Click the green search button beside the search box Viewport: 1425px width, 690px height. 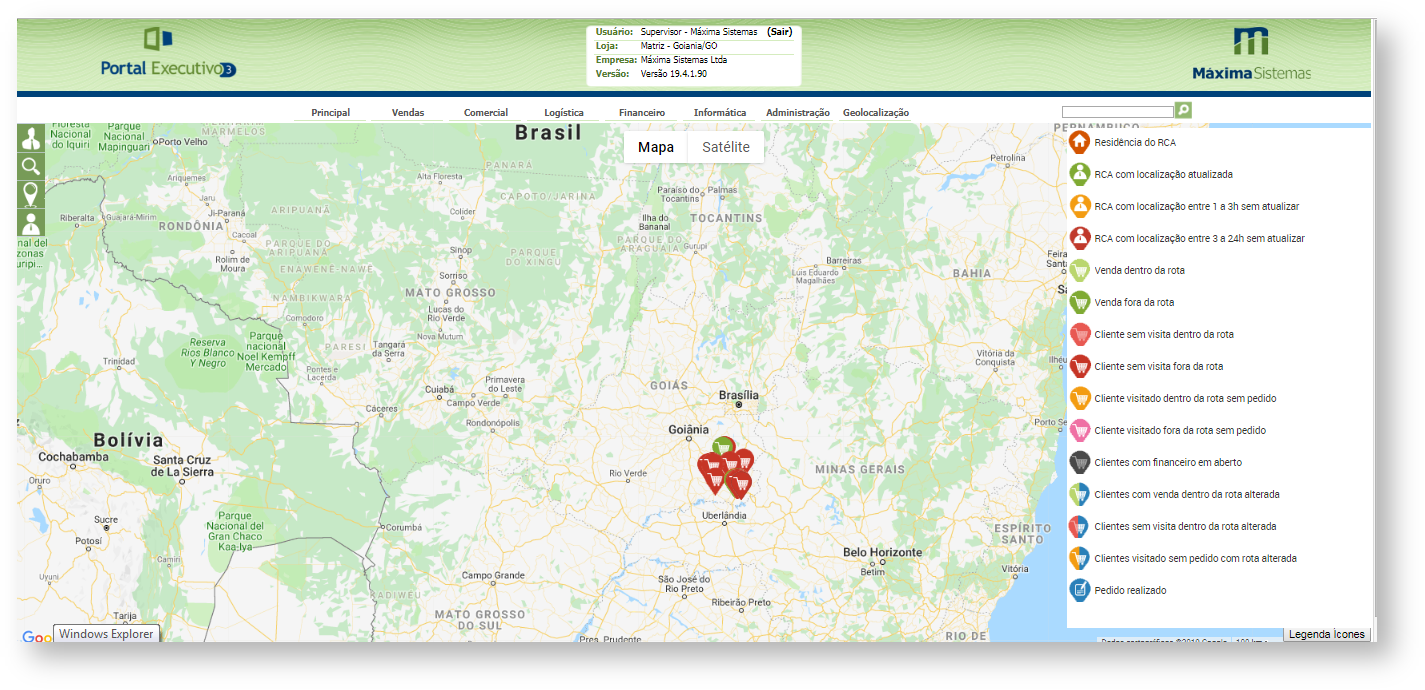tap(1183, 110)
